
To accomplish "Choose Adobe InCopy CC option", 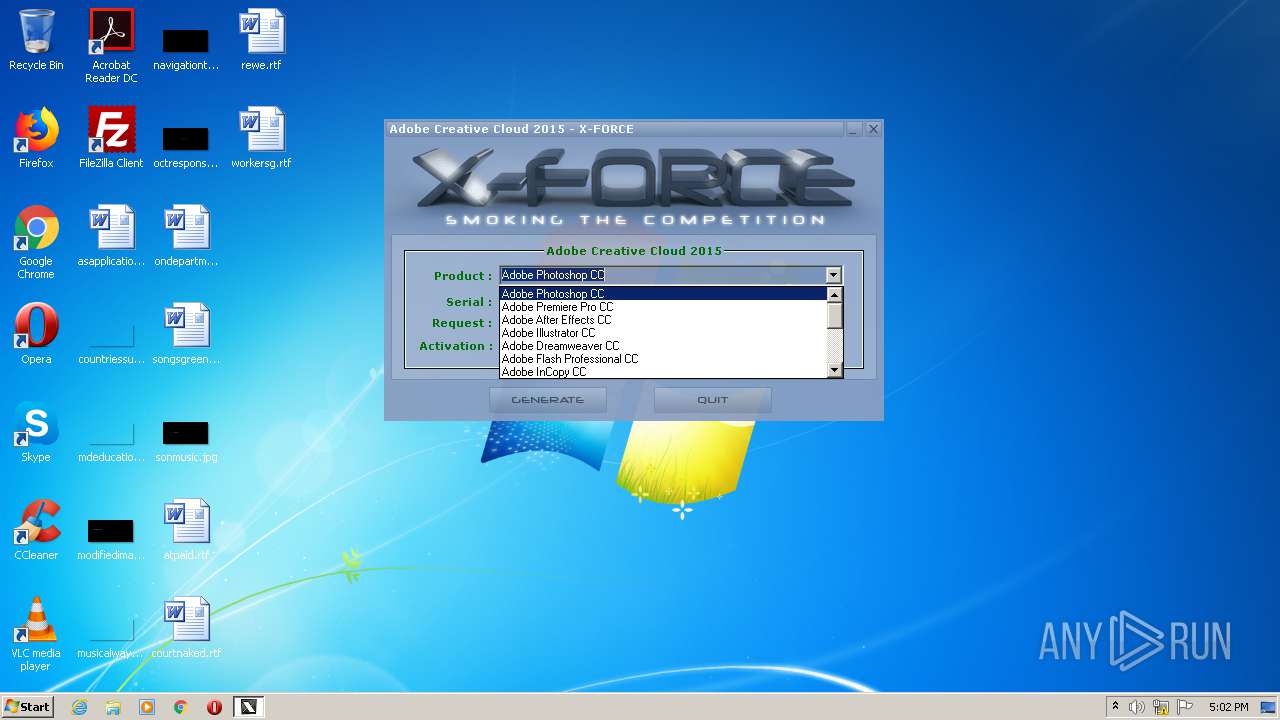I will 663,372.
